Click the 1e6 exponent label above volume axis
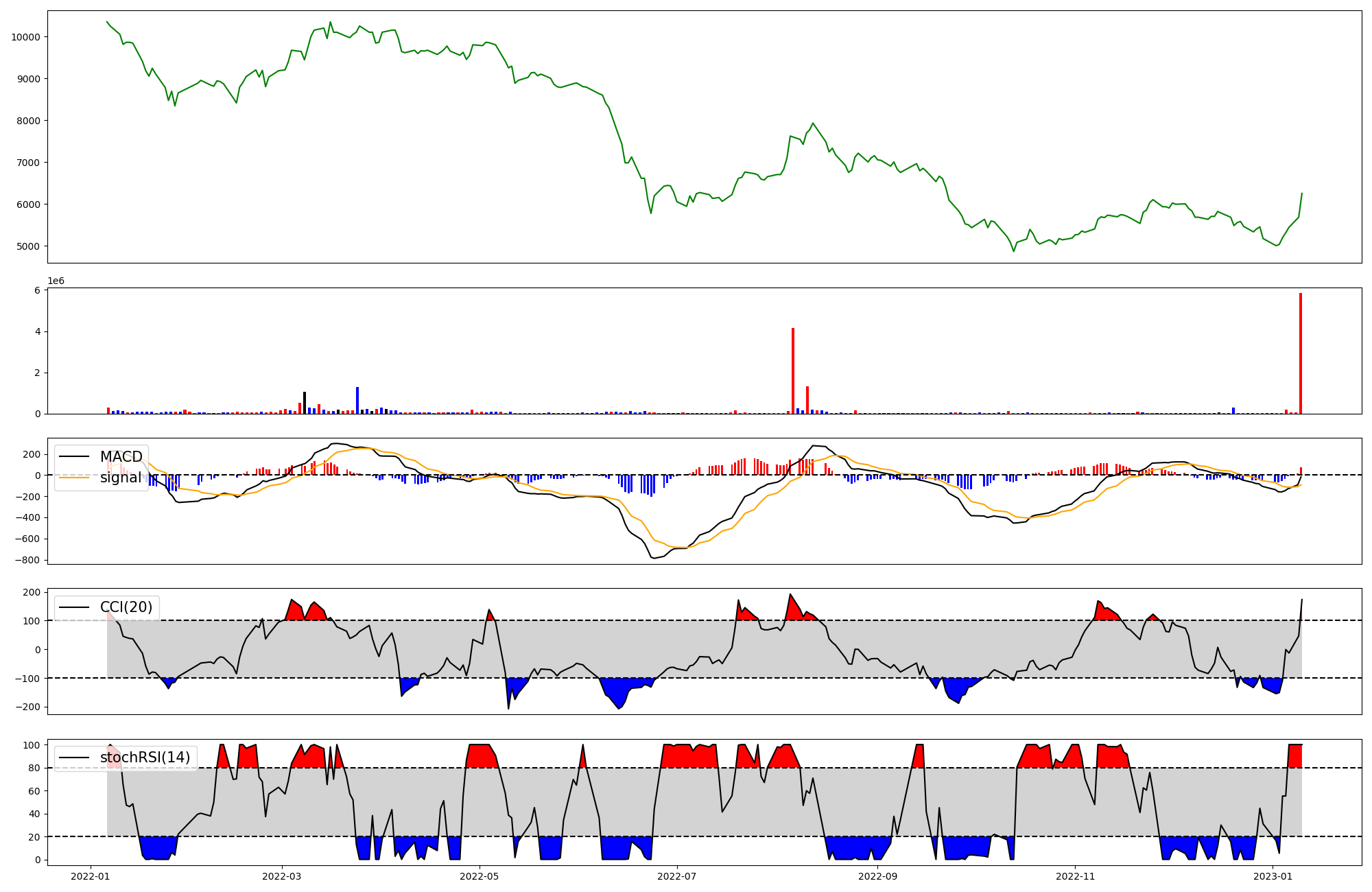The height and width of the screenshot is (892, 1372). click(56, 281)
